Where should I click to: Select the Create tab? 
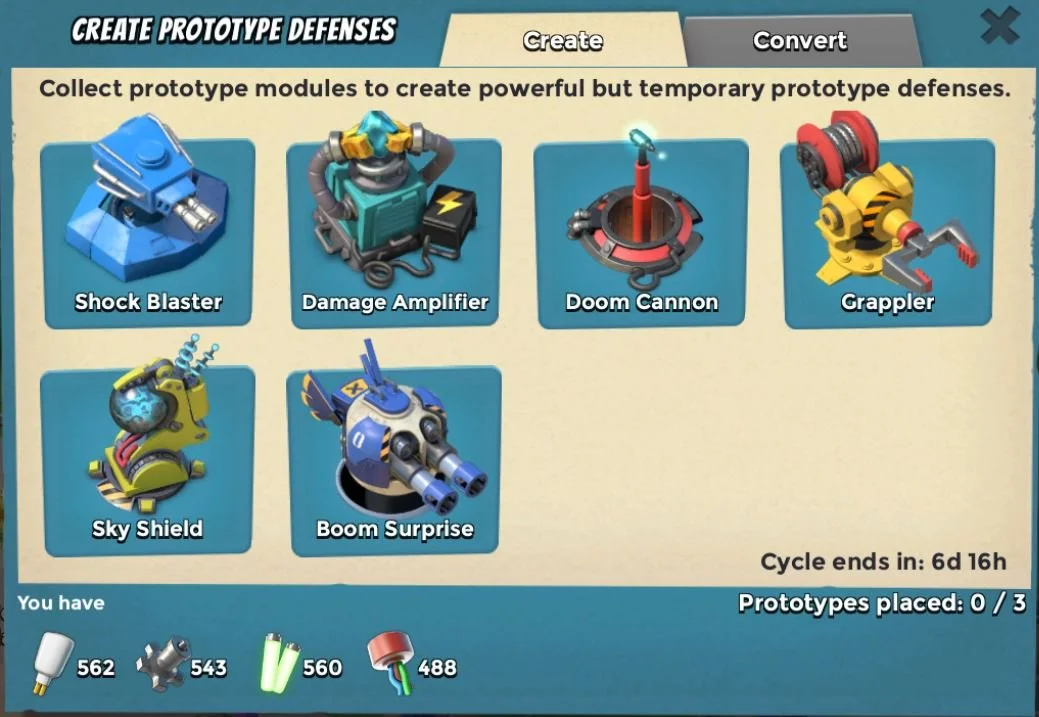[563, 41]
